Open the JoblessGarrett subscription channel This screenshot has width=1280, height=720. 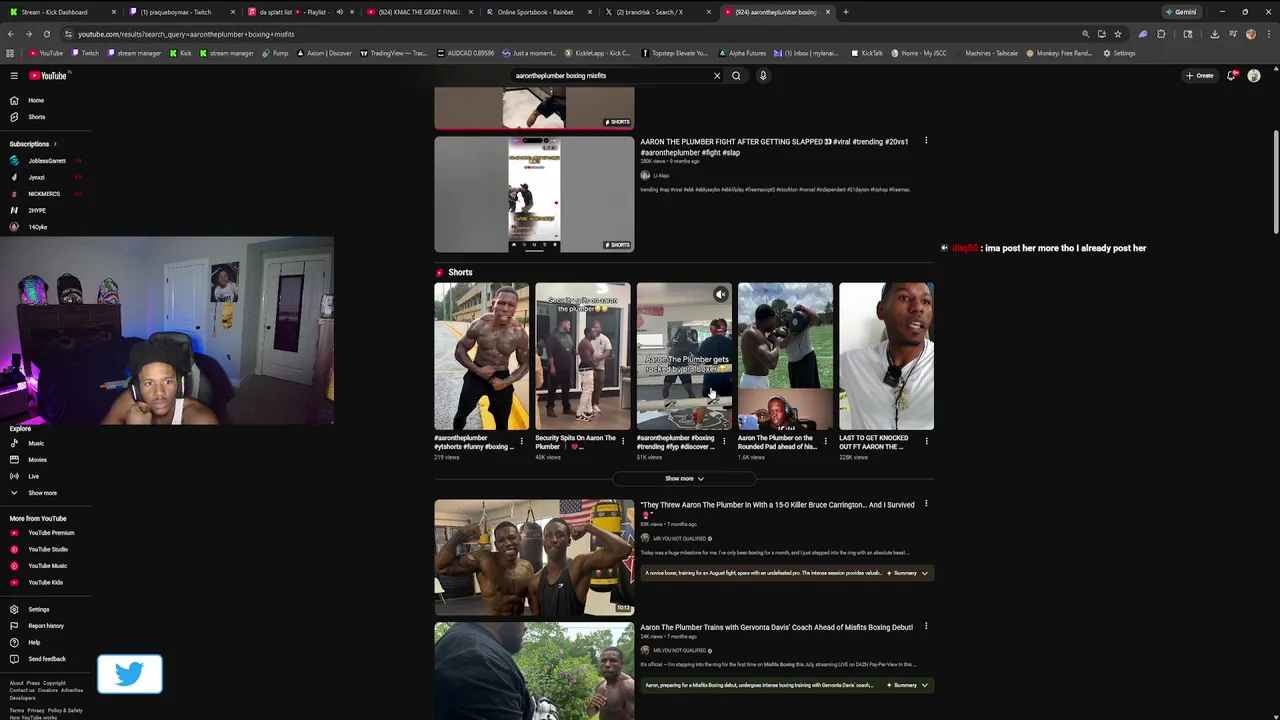[45, 161]
